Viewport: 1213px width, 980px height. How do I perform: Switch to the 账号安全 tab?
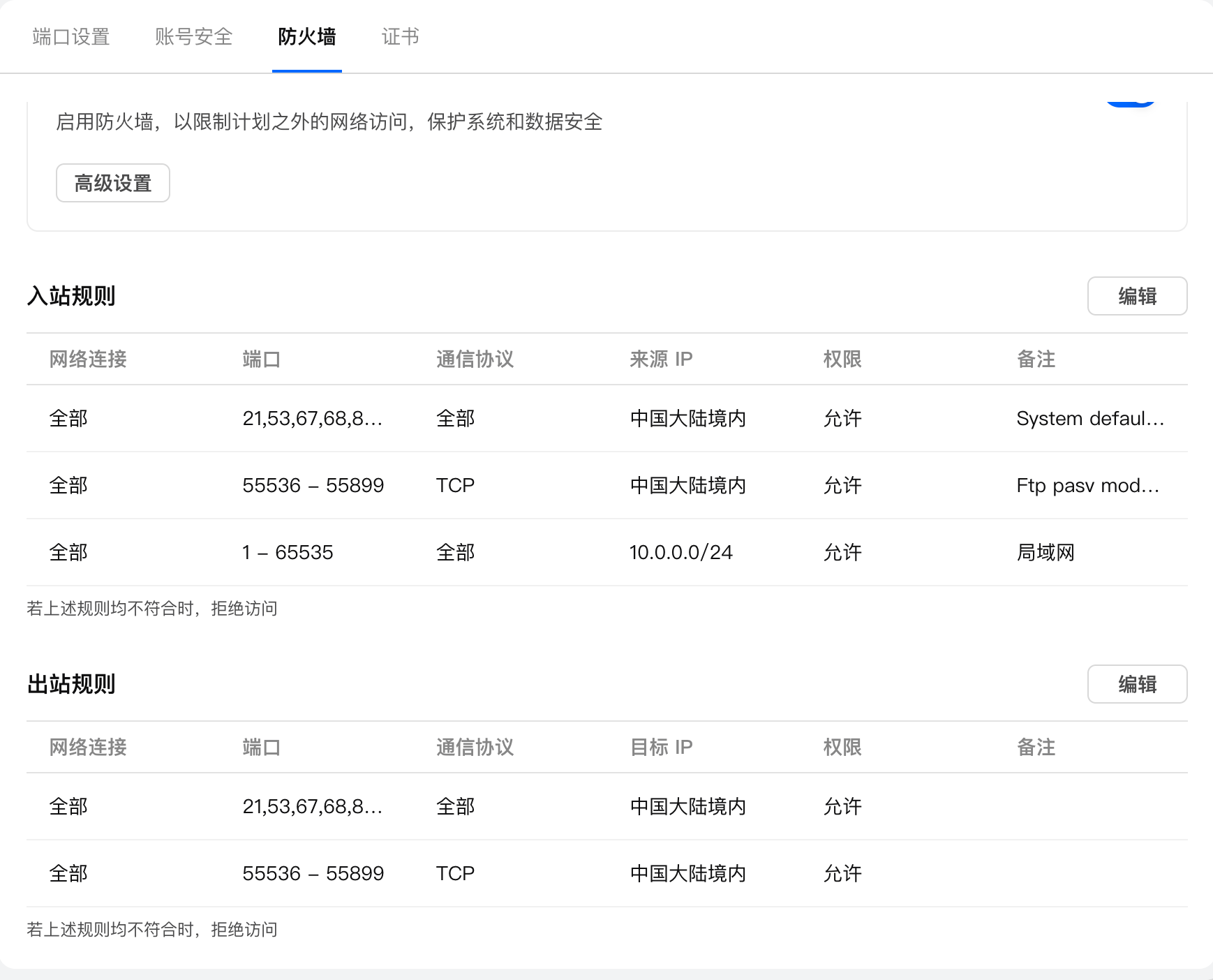pyautogui.click(x=193, y=37)
